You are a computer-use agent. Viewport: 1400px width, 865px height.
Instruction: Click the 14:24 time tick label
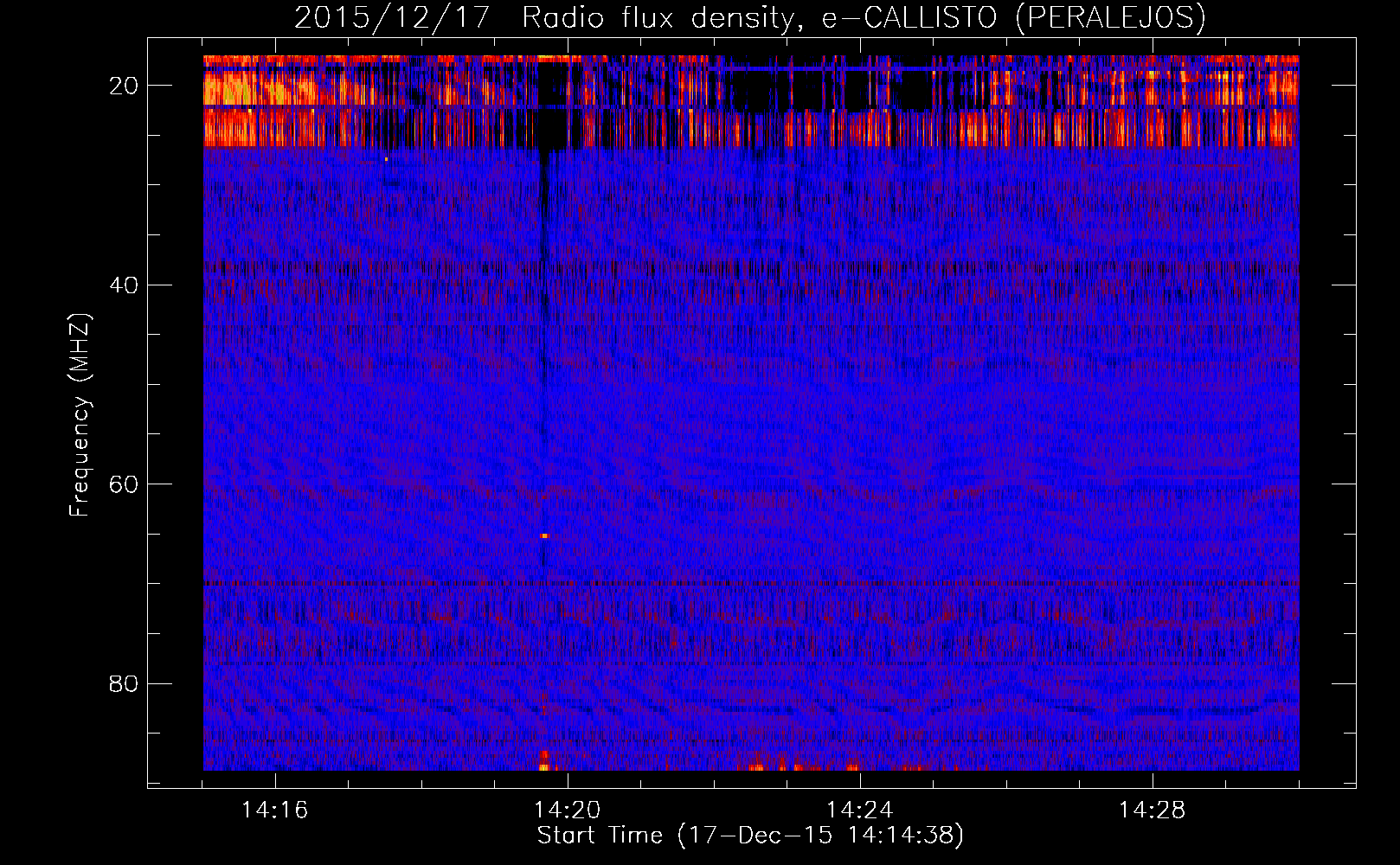pyautogui.click(x=860, y=811)
